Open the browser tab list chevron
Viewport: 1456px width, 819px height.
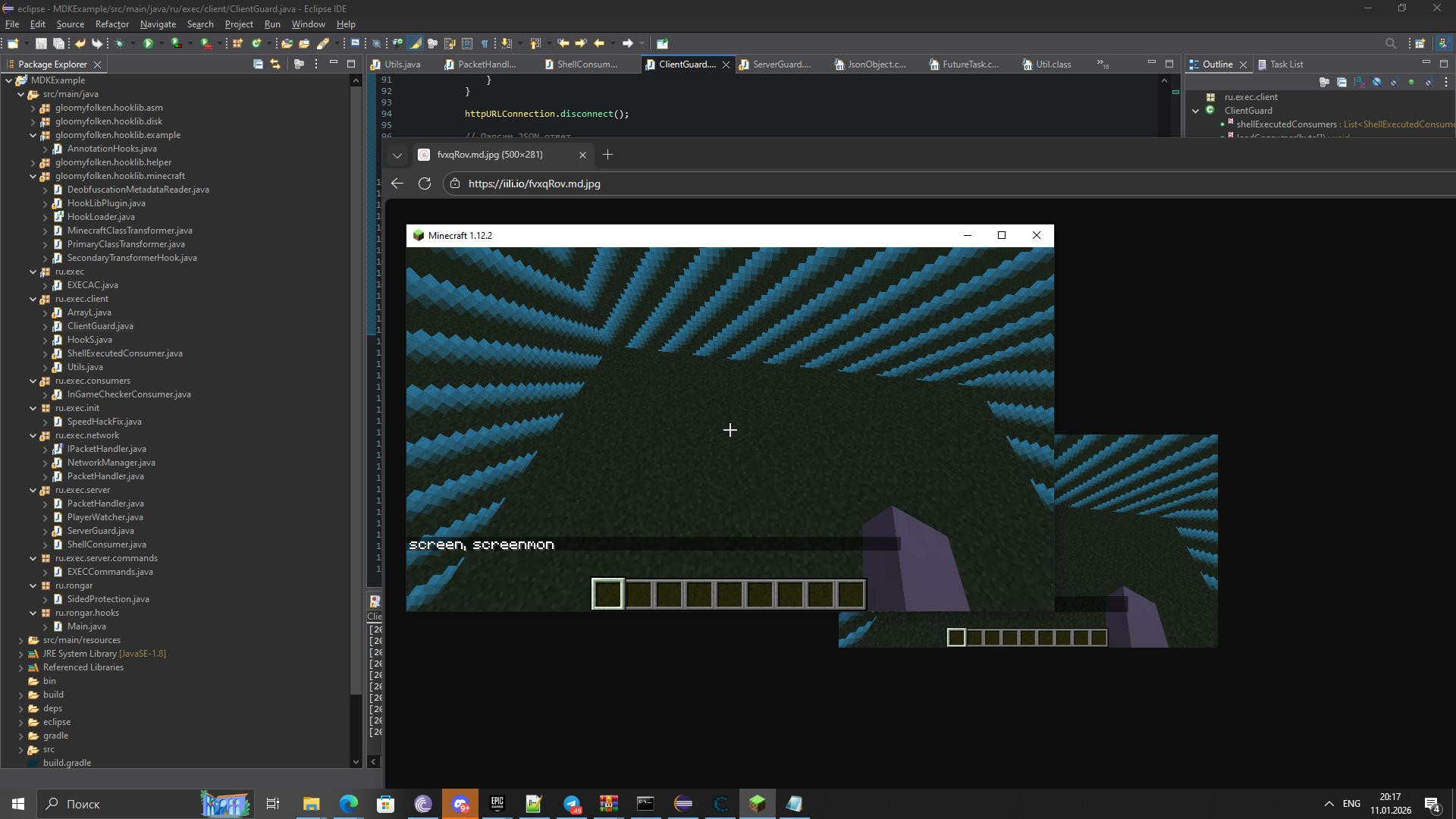(x=397, y=155)
